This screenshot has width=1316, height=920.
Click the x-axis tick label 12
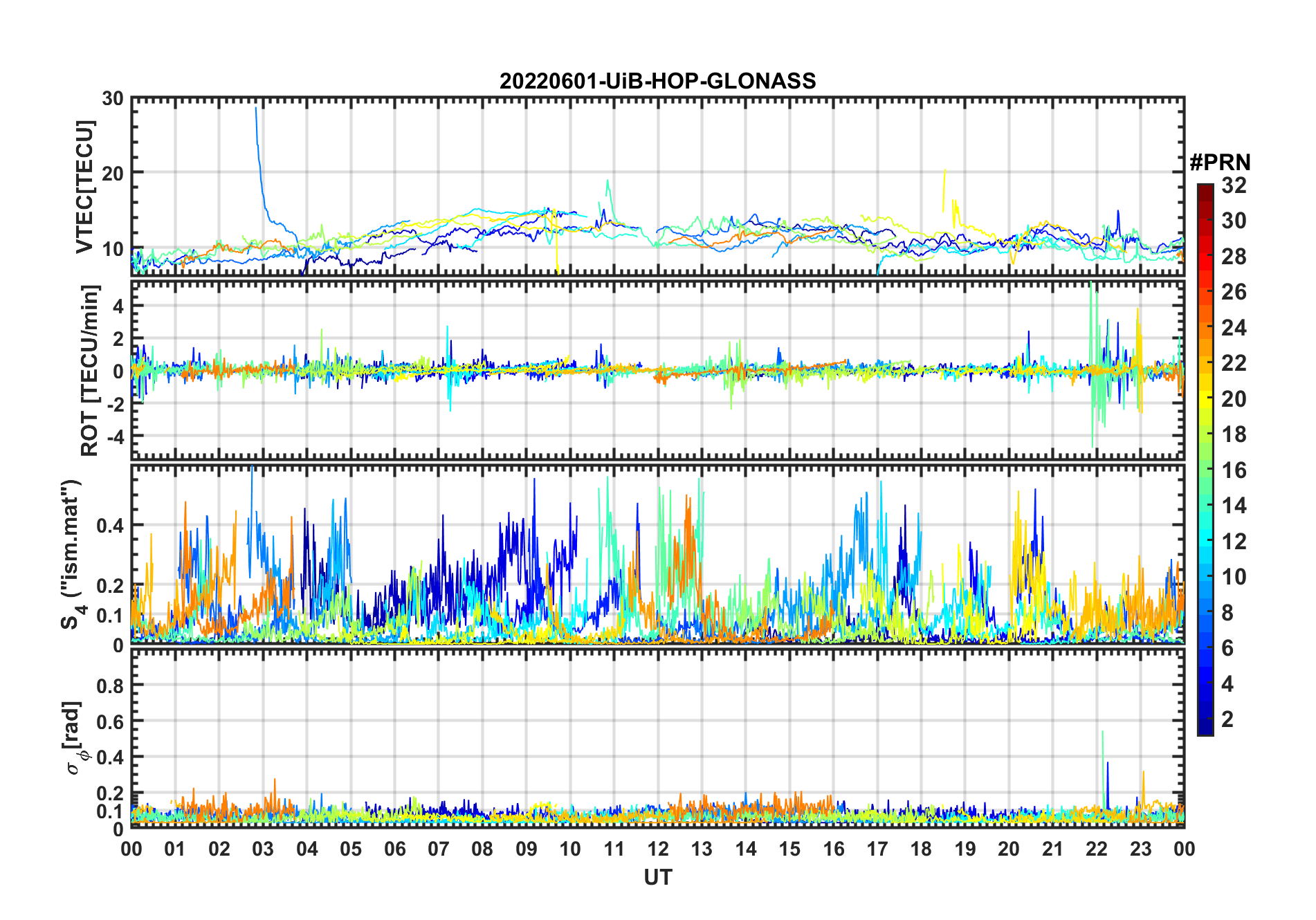(657, 849)
